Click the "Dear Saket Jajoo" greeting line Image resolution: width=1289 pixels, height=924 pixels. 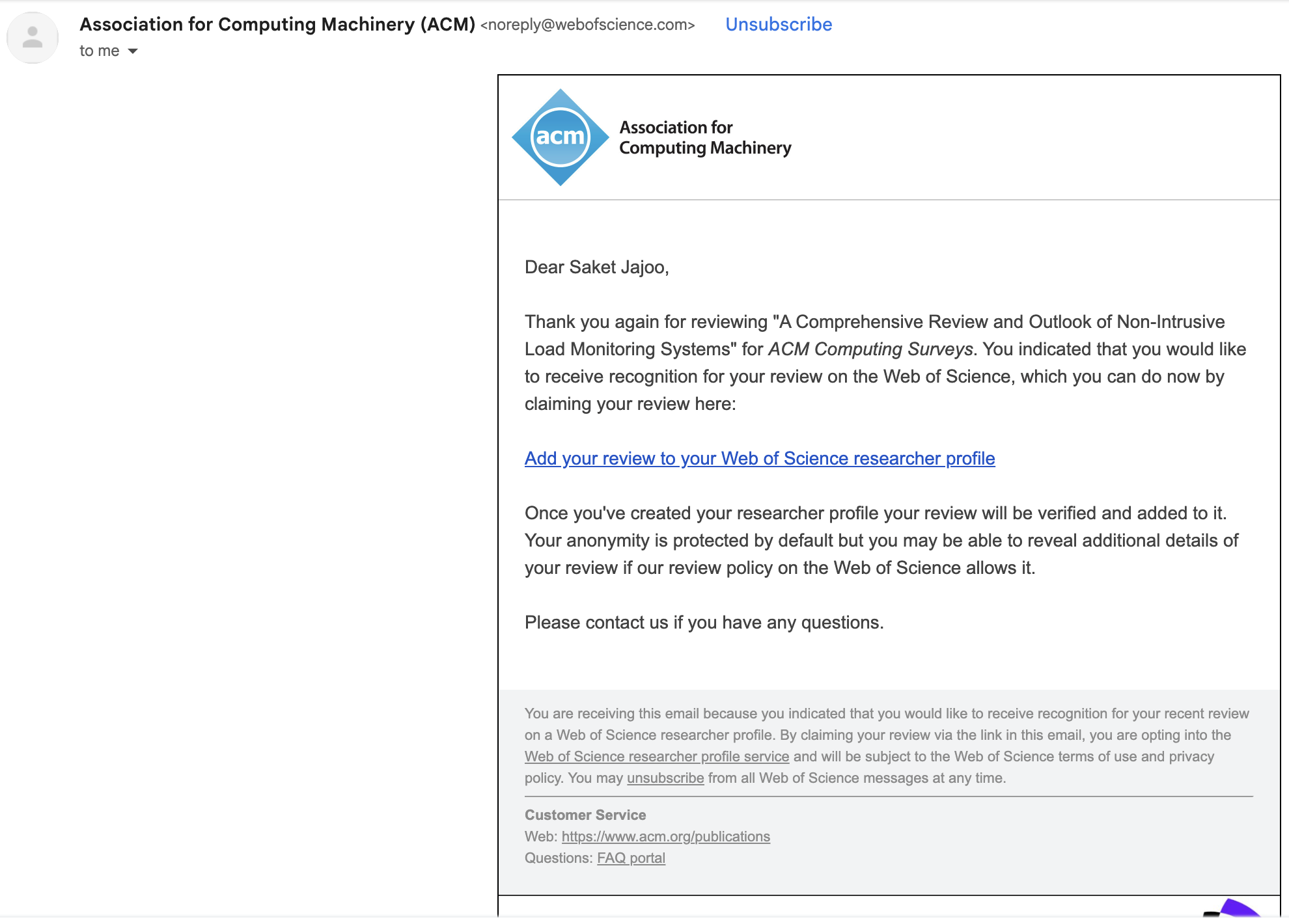[x=596, y=267]
